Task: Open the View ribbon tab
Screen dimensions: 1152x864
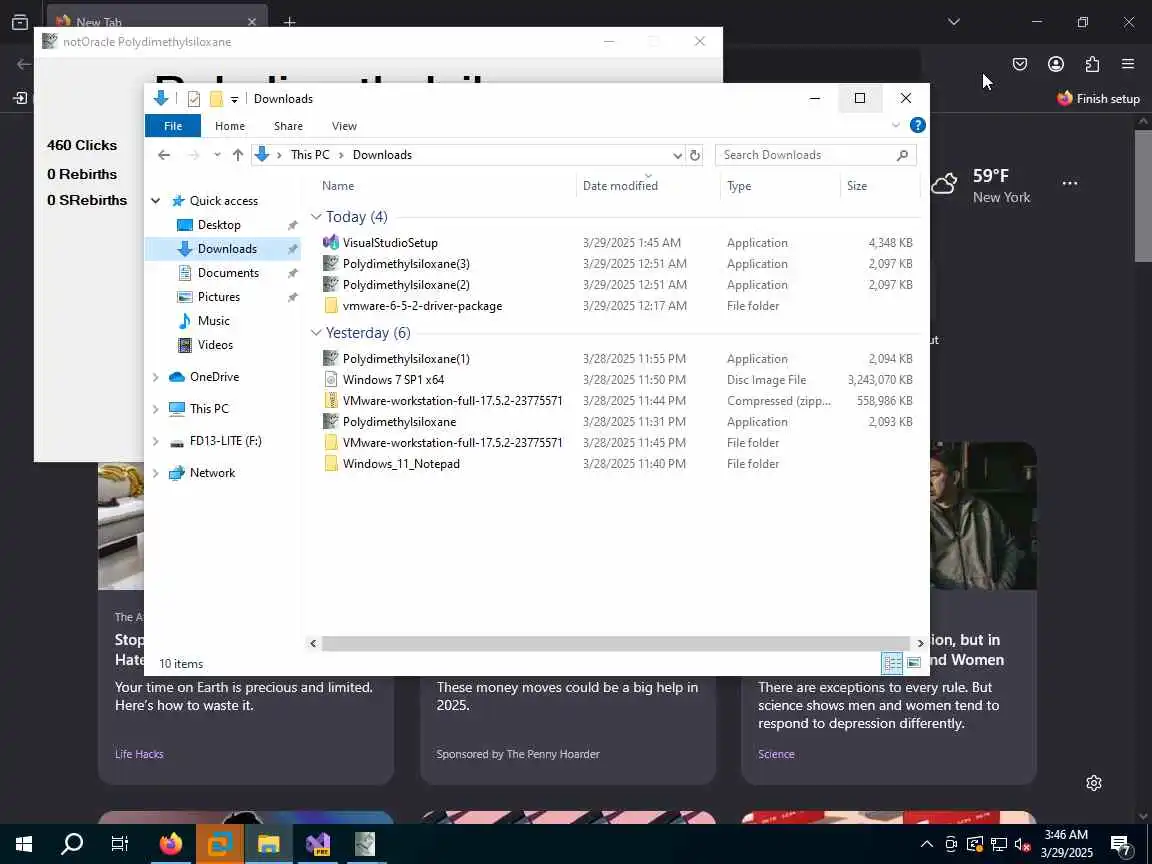Action: [x=344, y=126]
